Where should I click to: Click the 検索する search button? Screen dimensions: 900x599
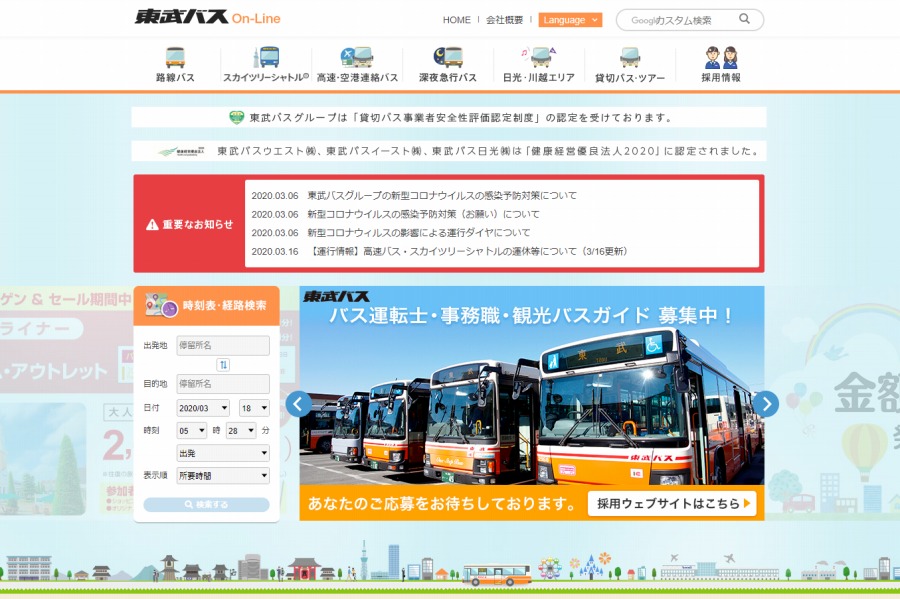tap(206, 504)
